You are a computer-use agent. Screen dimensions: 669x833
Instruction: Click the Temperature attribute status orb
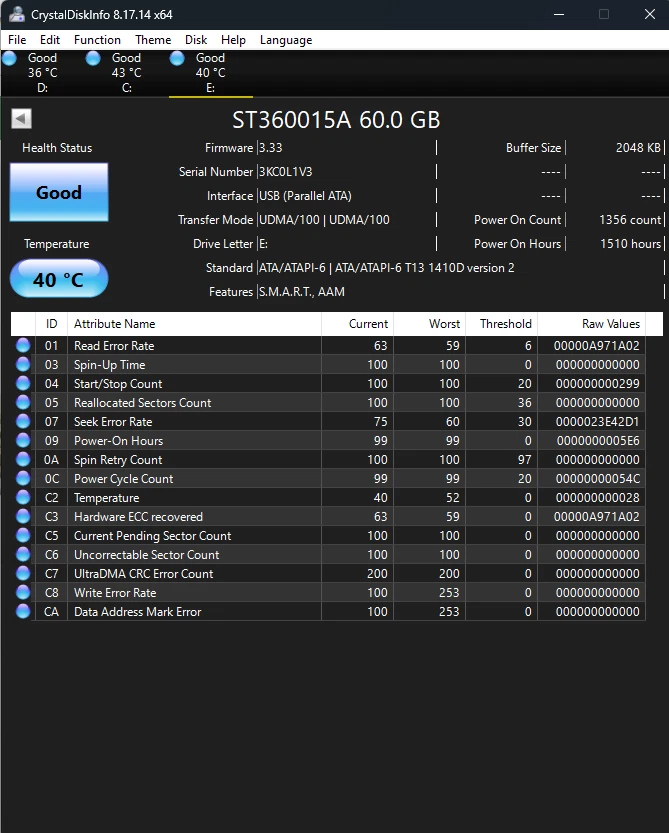(x=23, y=497)
